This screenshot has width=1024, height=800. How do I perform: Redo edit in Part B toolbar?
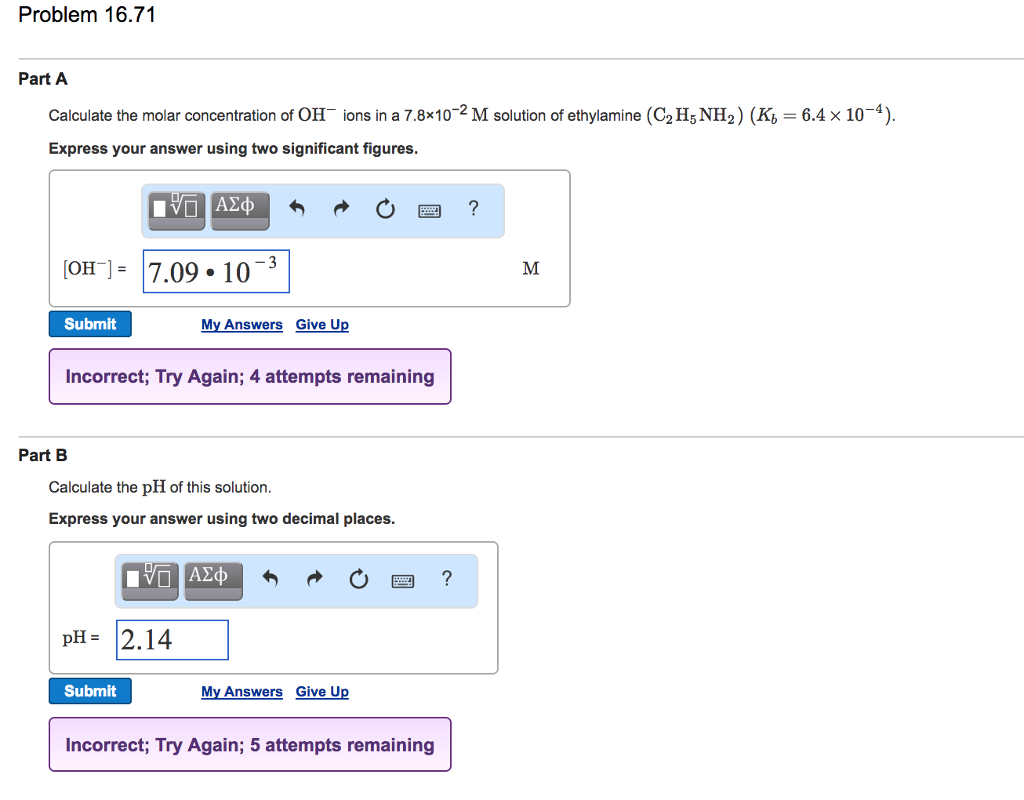coord(315,579)
